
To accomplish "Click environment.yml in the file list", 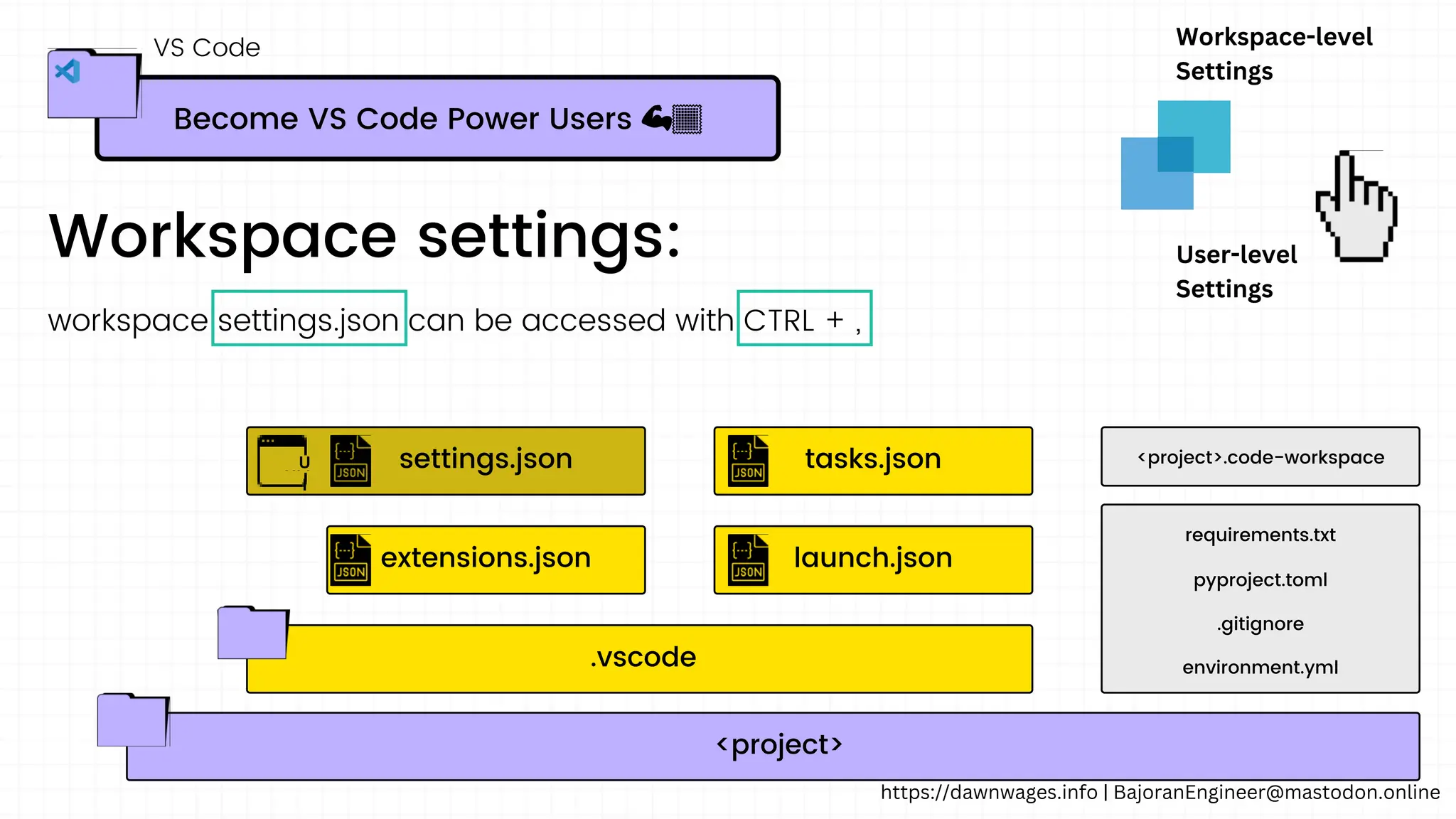I will click(x=1260, y=668).
